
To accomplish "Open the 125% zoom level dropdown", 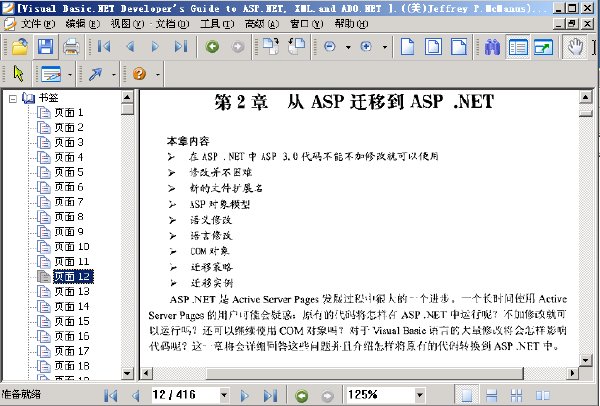I will 420,395.
